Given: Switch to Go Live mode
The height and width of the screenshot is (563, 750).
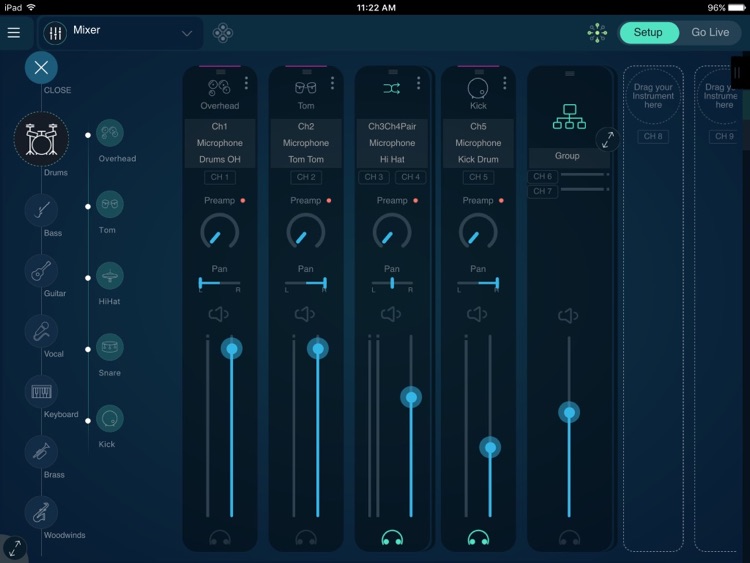Looking at the screenshot, I should coord(710,33).
